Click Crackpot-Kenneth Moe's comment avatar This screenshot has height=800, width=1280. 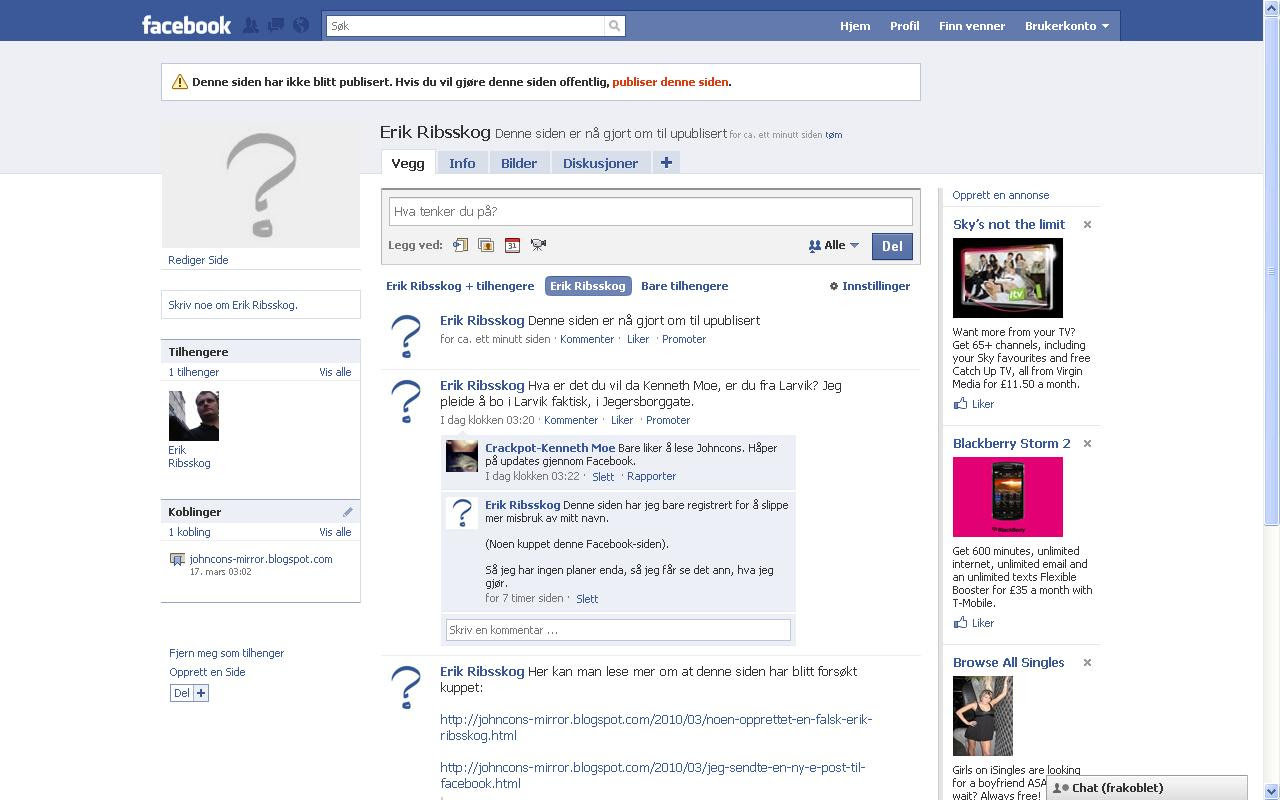point(462,456)
